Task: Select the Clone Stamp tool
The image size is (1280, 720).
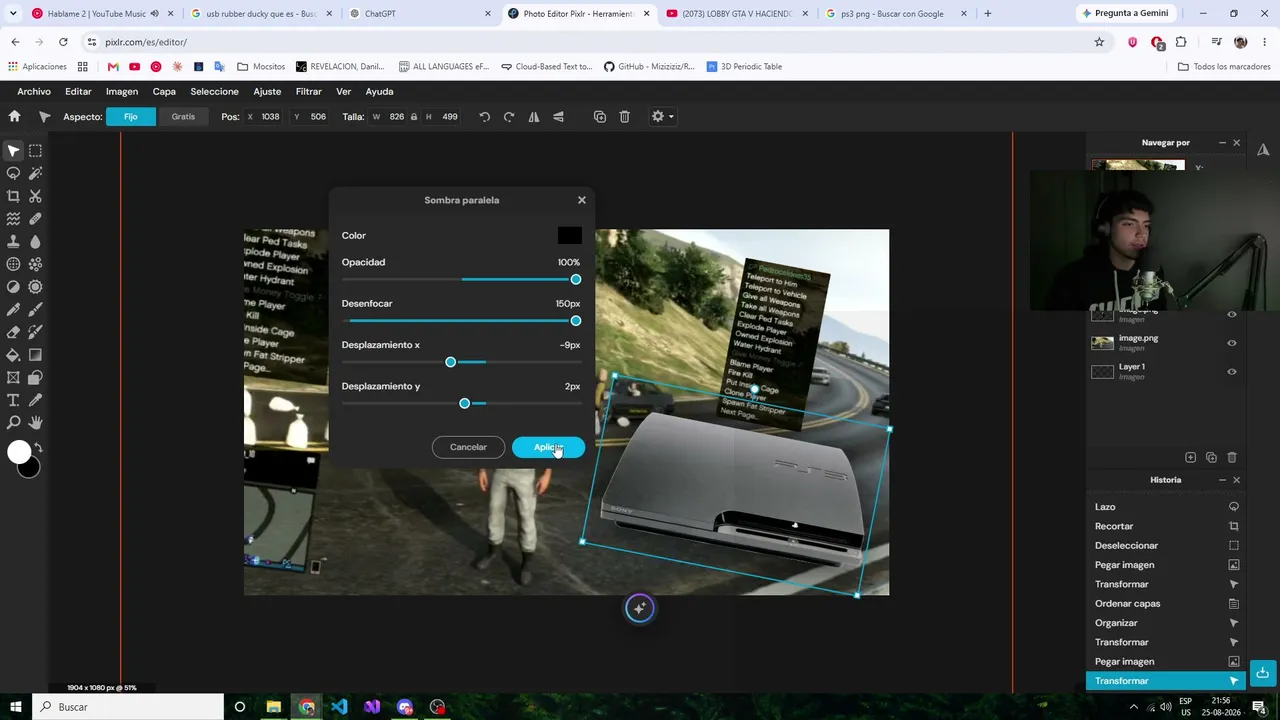Action: [x=13, y=241]
